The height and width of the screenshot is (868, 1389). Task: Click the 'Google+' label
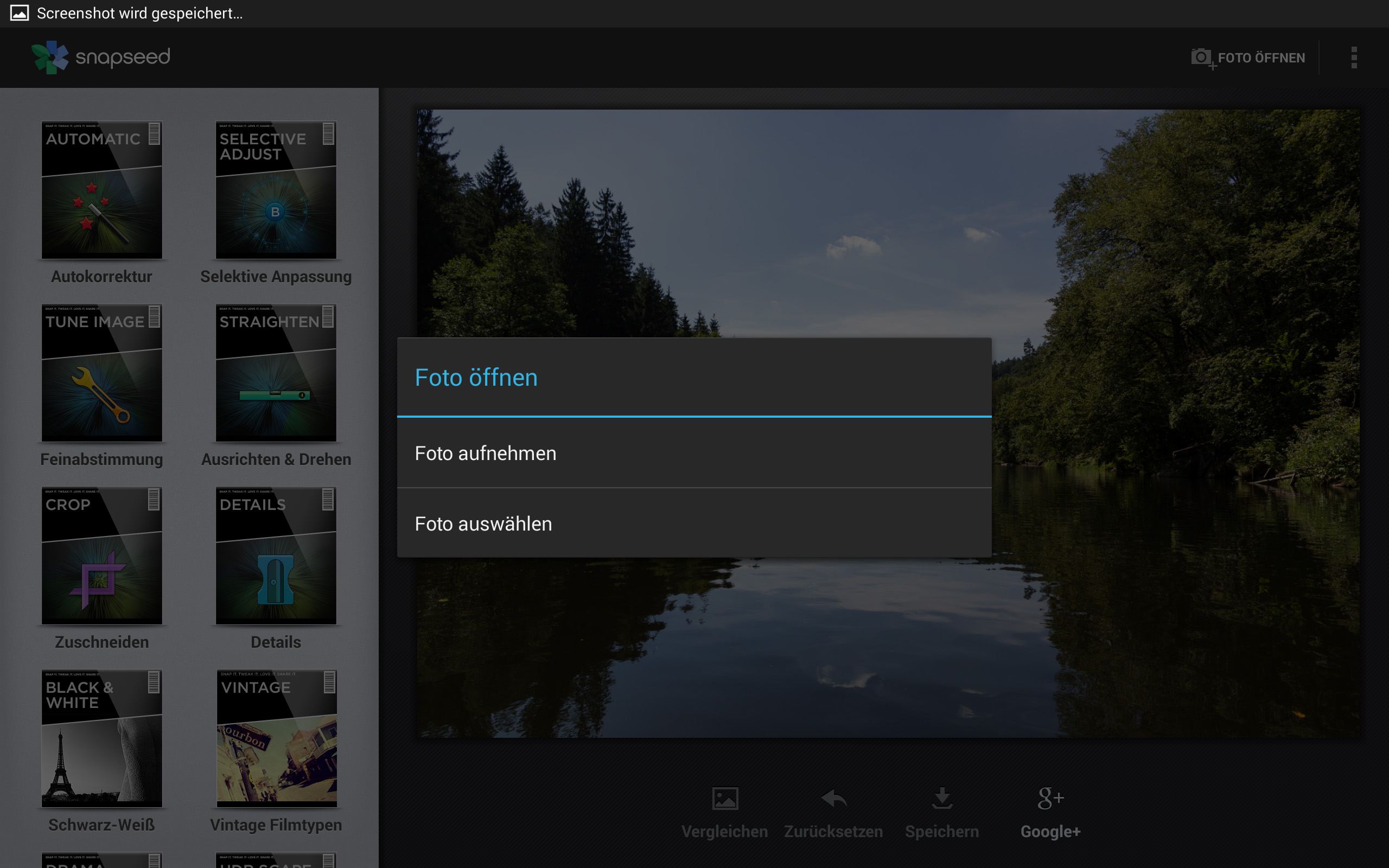point(1050,832)
